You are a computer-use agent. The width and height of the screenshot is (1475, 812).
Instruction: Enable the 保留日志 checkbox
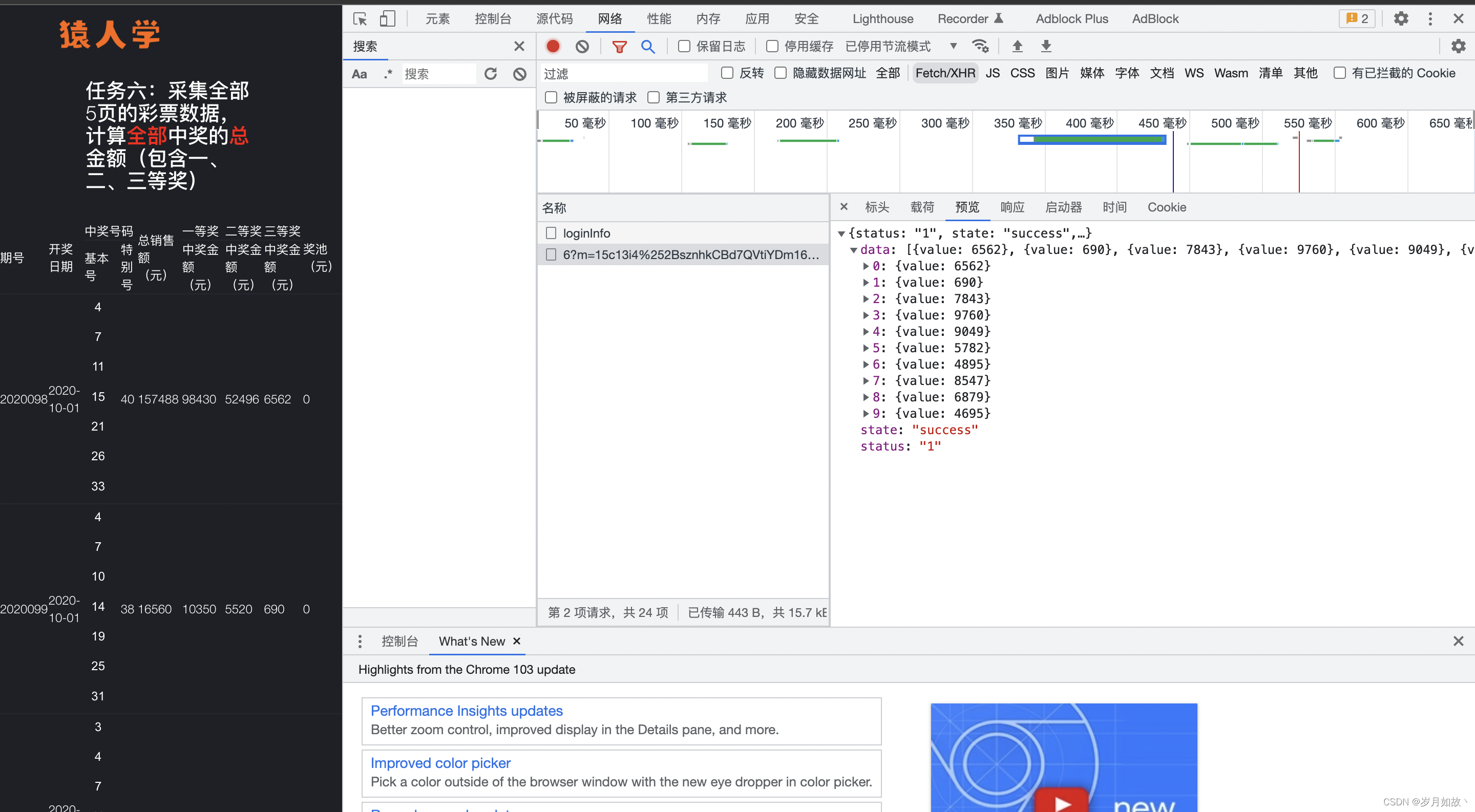[x=684, y=47]
